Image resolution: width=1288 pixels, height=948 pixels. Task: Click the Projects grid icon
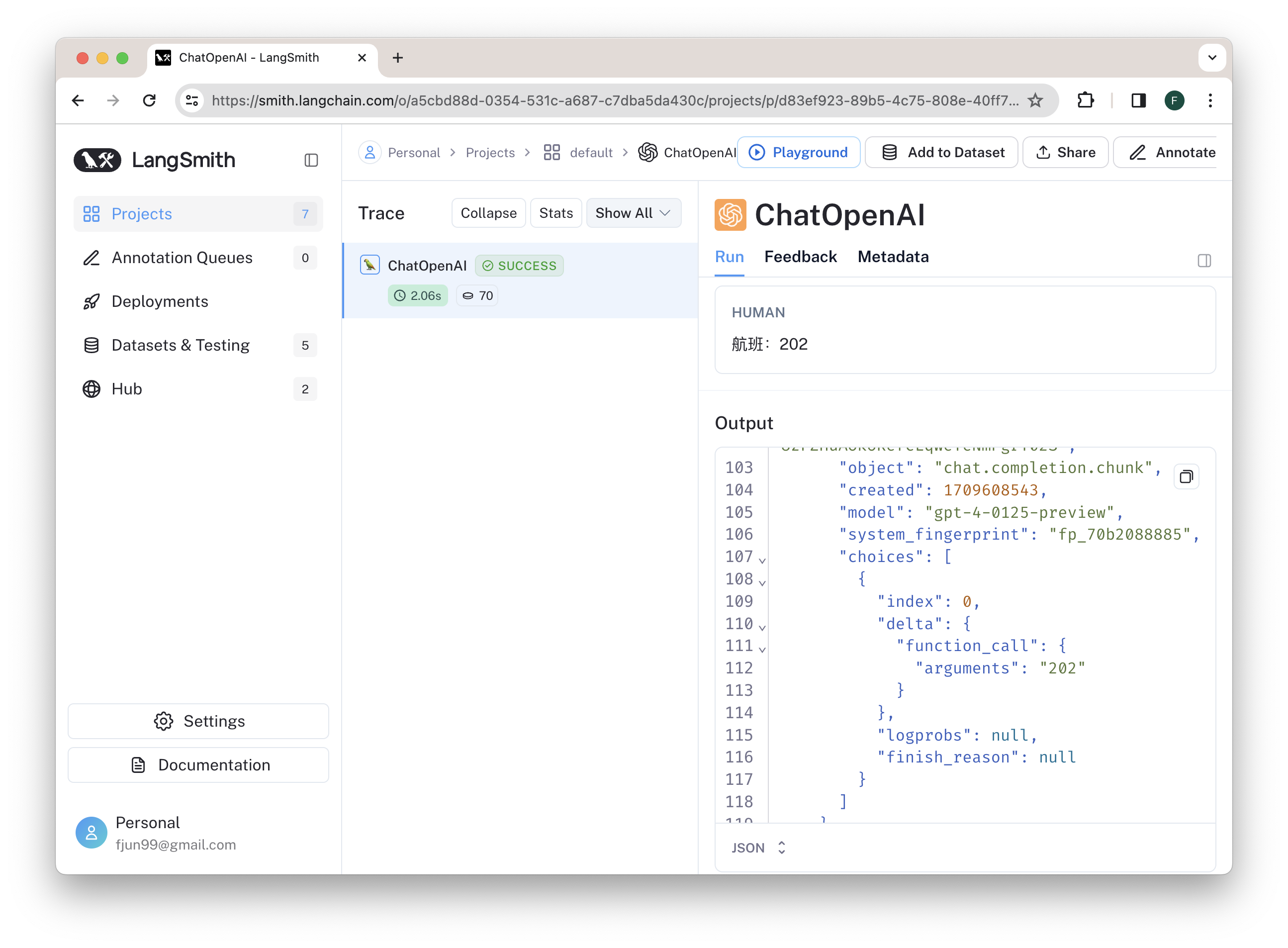pos(91,213)
